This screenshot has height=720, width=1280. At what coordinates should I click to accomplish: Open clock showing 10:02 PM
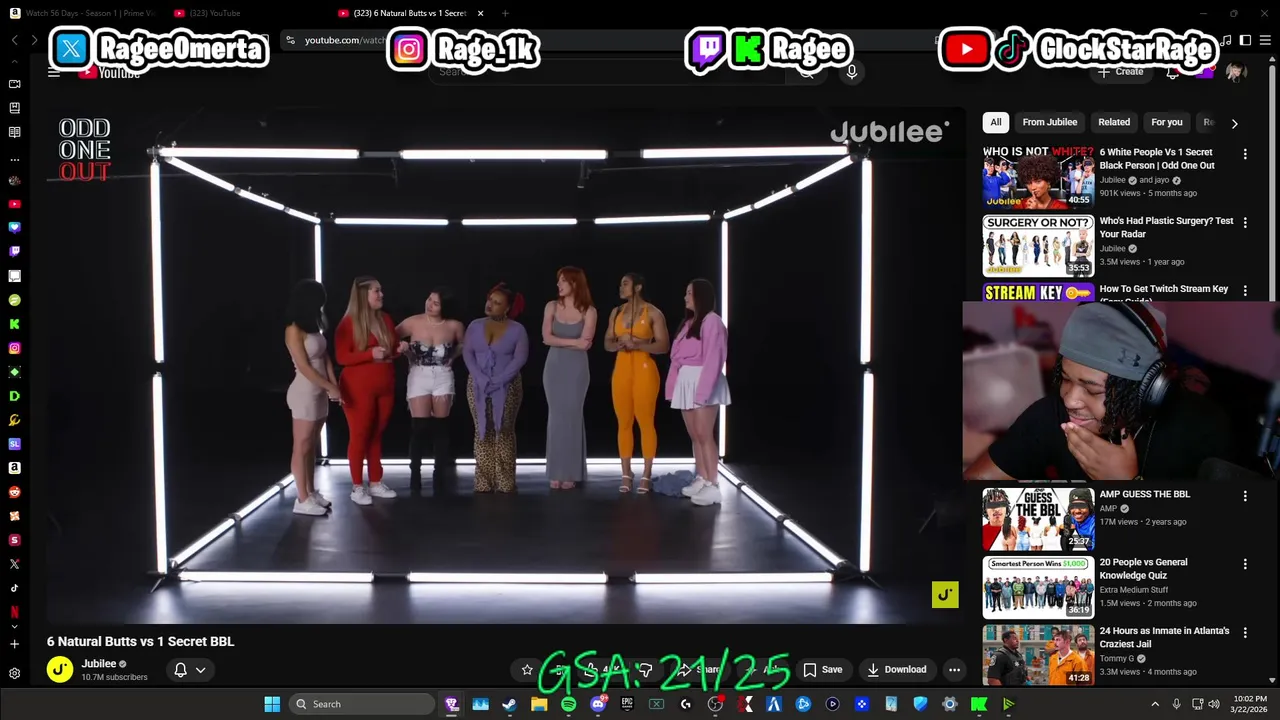(1250, 704)
